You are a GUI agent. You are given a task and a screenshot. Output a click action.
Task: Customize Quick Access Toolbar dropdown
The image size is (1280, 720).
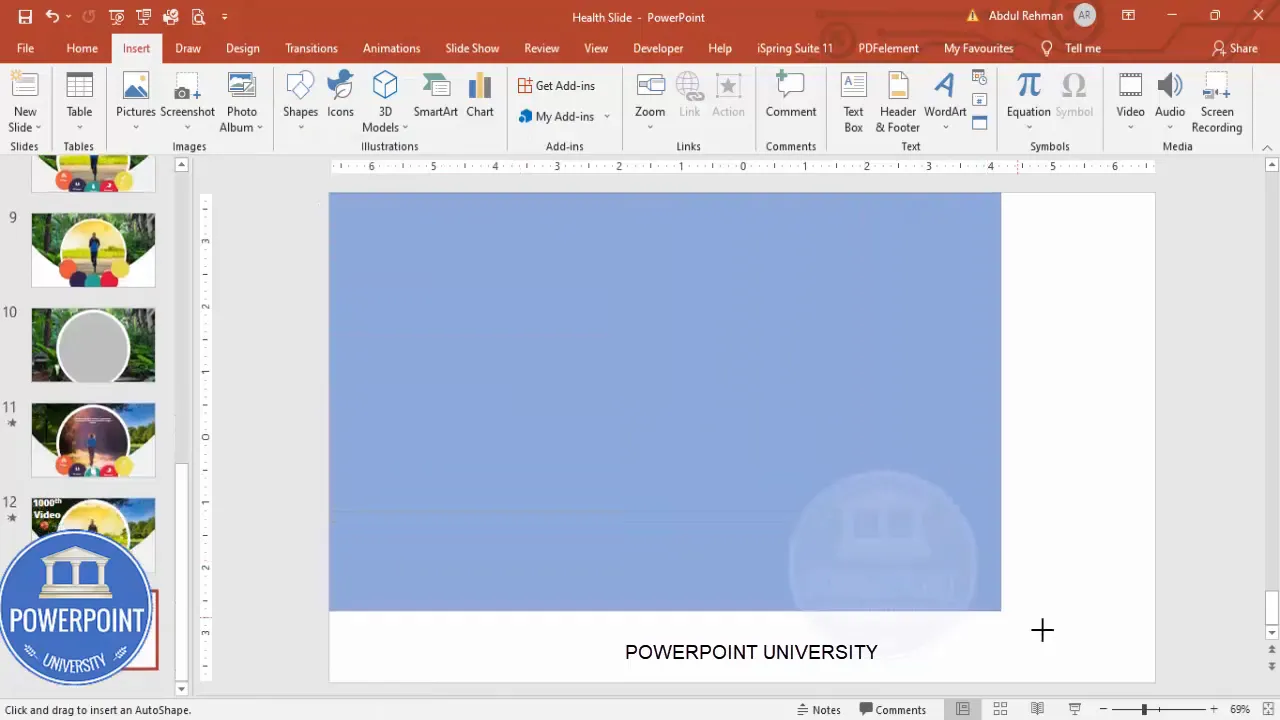[x=224, y=17]
